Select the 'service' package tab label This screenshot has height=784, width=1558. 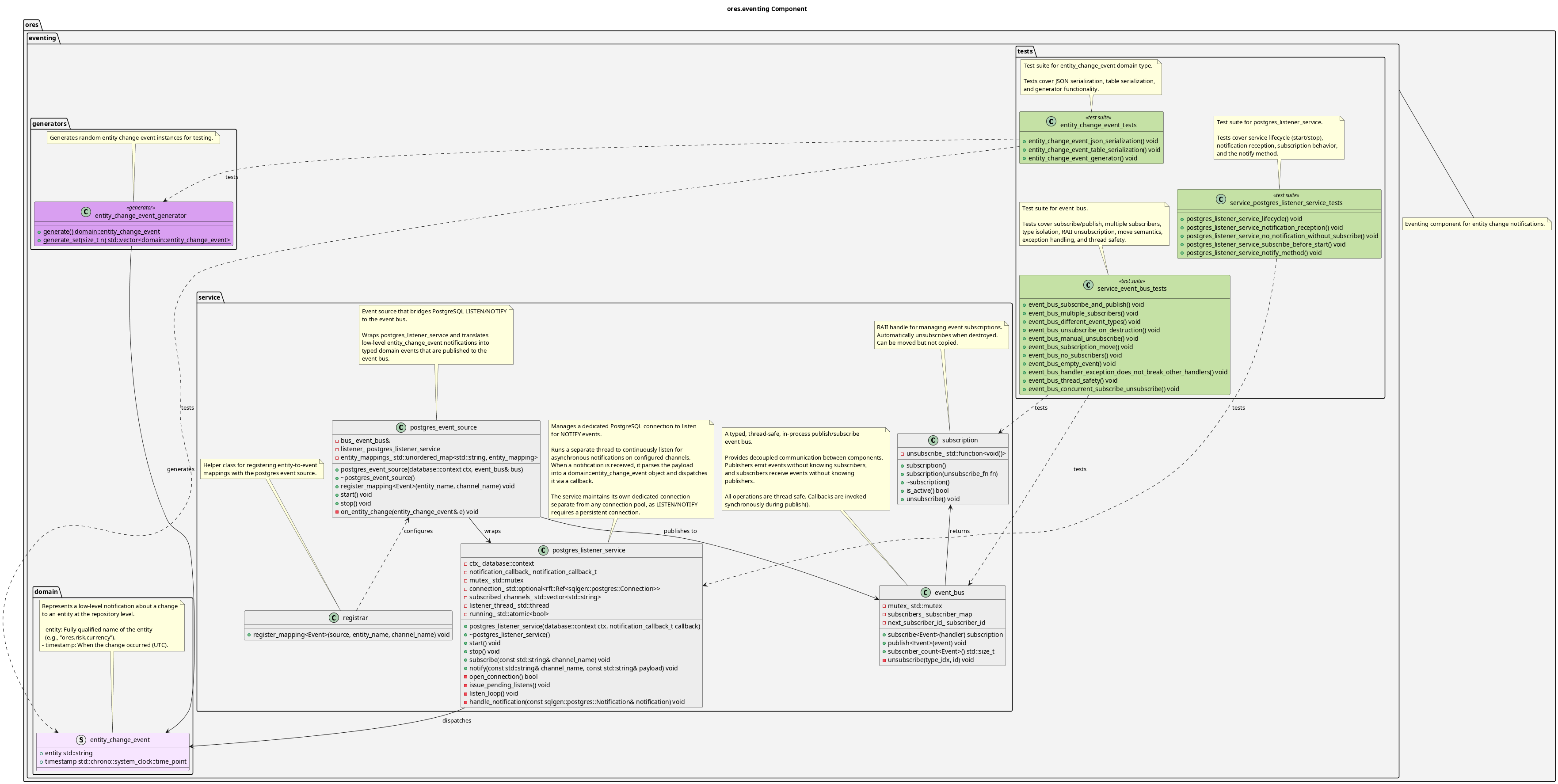coord(209,297)
